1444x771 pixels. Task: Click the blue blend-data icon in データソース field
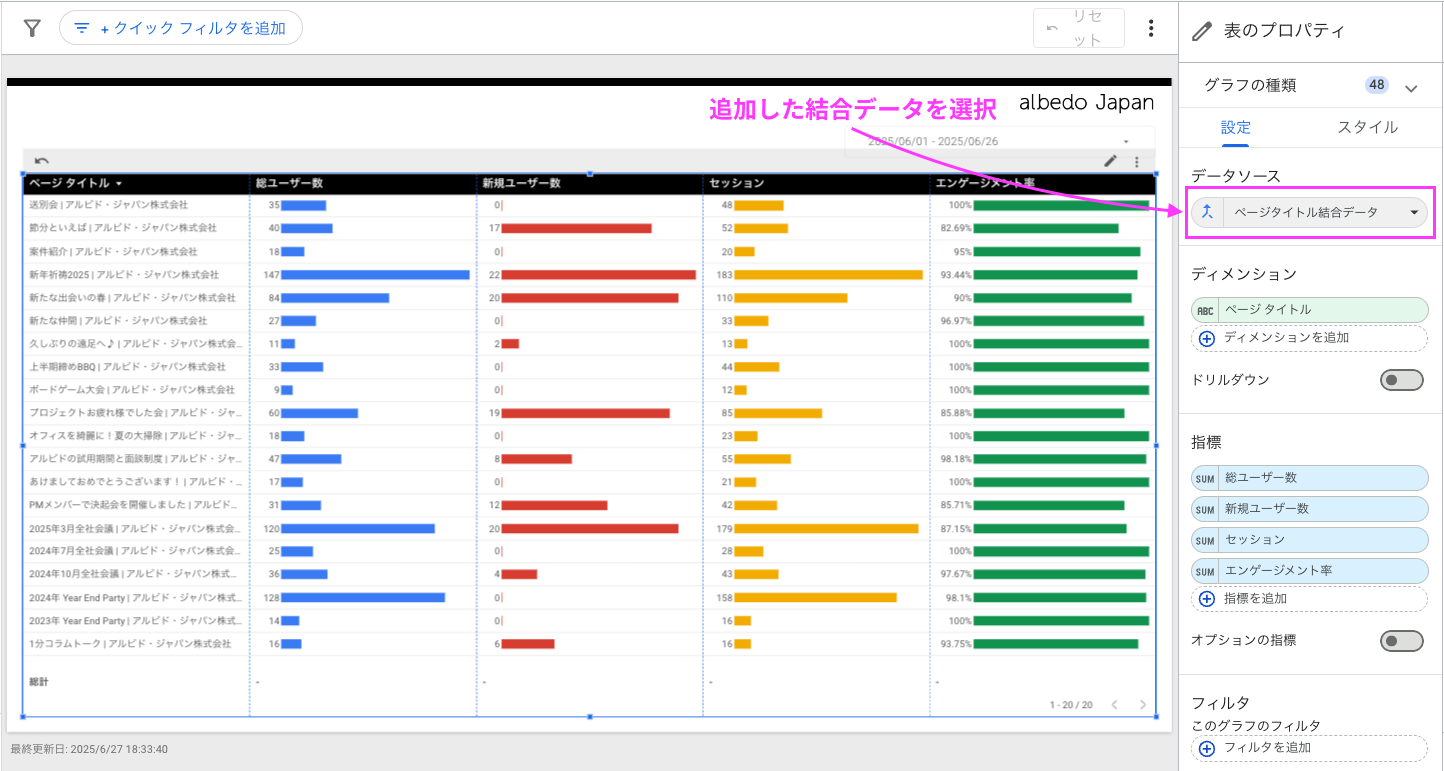(x=1206, y=212)
